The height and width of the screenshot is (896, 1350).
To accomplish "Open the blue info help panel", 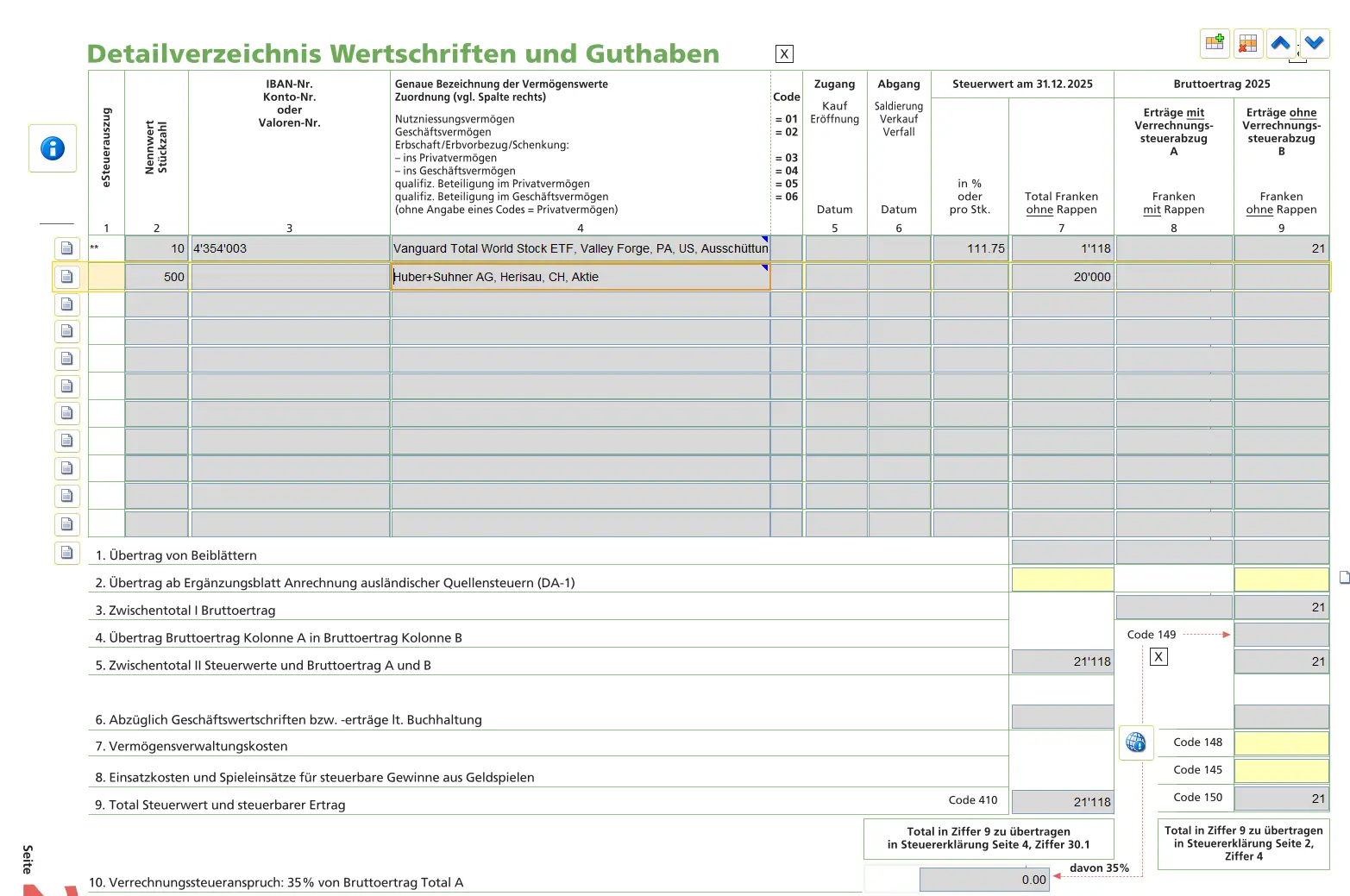I will (x=53, y=148).
